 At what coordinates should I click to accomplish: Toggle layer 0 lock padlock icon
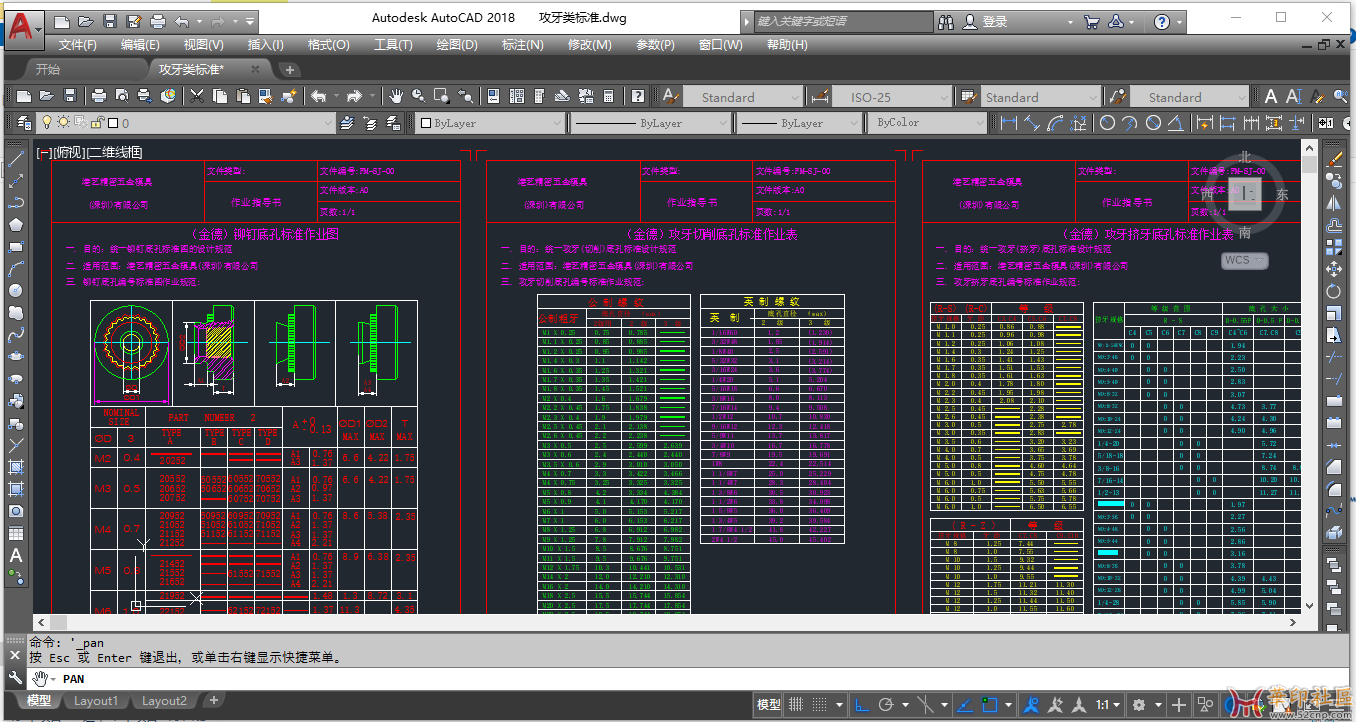click(x=97, y=122)
